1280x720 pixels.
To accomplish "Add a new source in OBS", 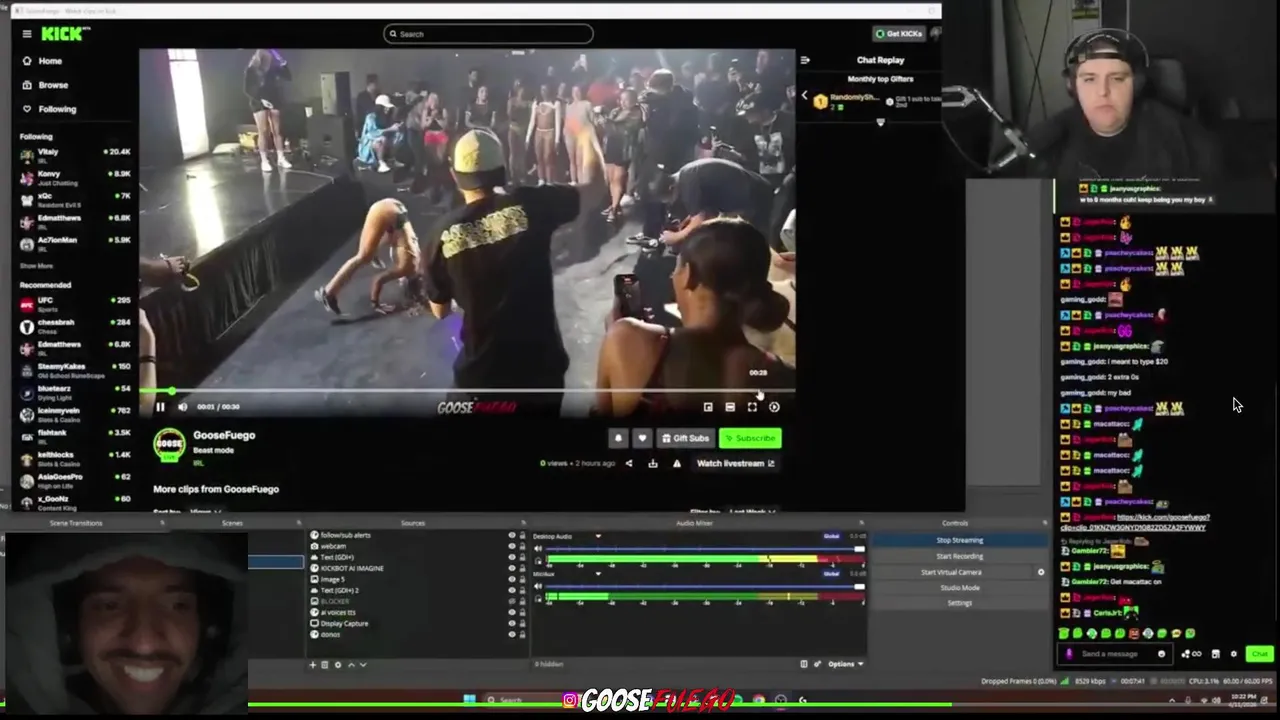I will [313, 665].
